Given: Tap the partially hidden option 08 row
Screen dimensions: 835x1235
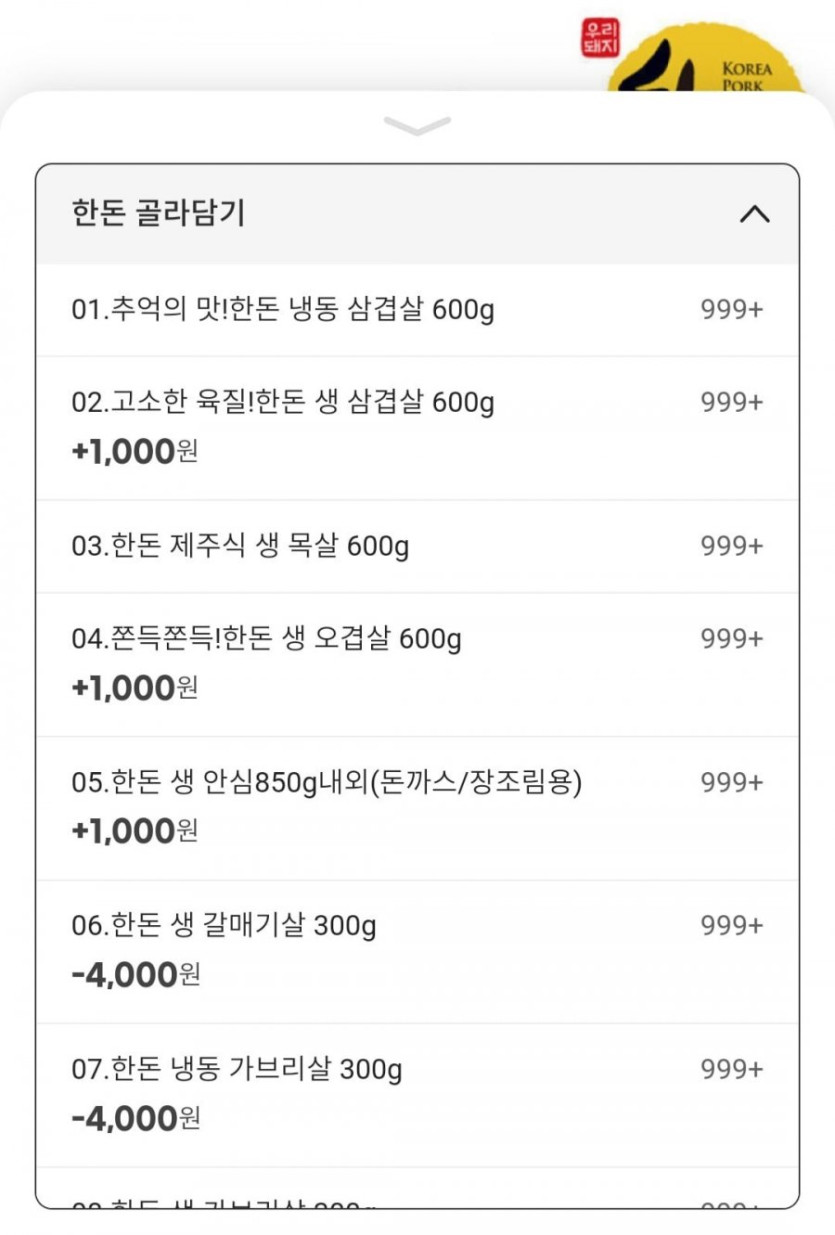Looking at the screenshot, I should 417,1199.
